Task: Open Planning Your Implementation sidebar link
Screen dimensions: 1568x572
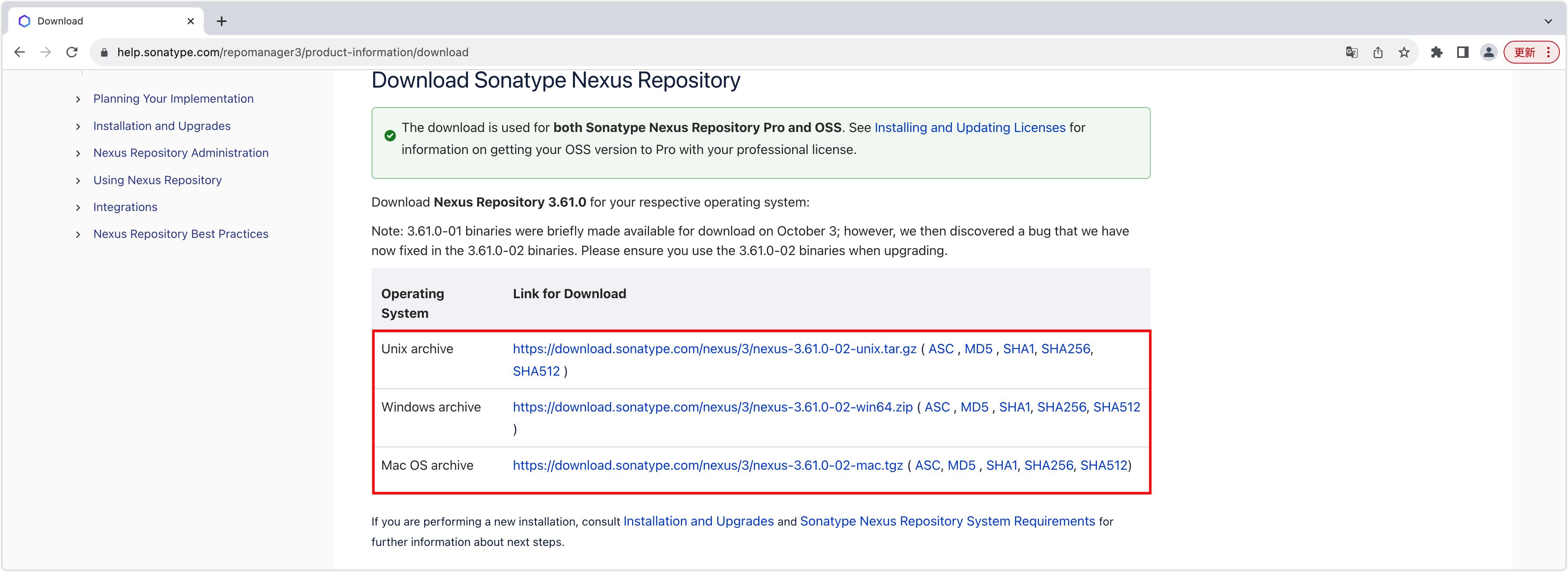Action: pos(174,99)
